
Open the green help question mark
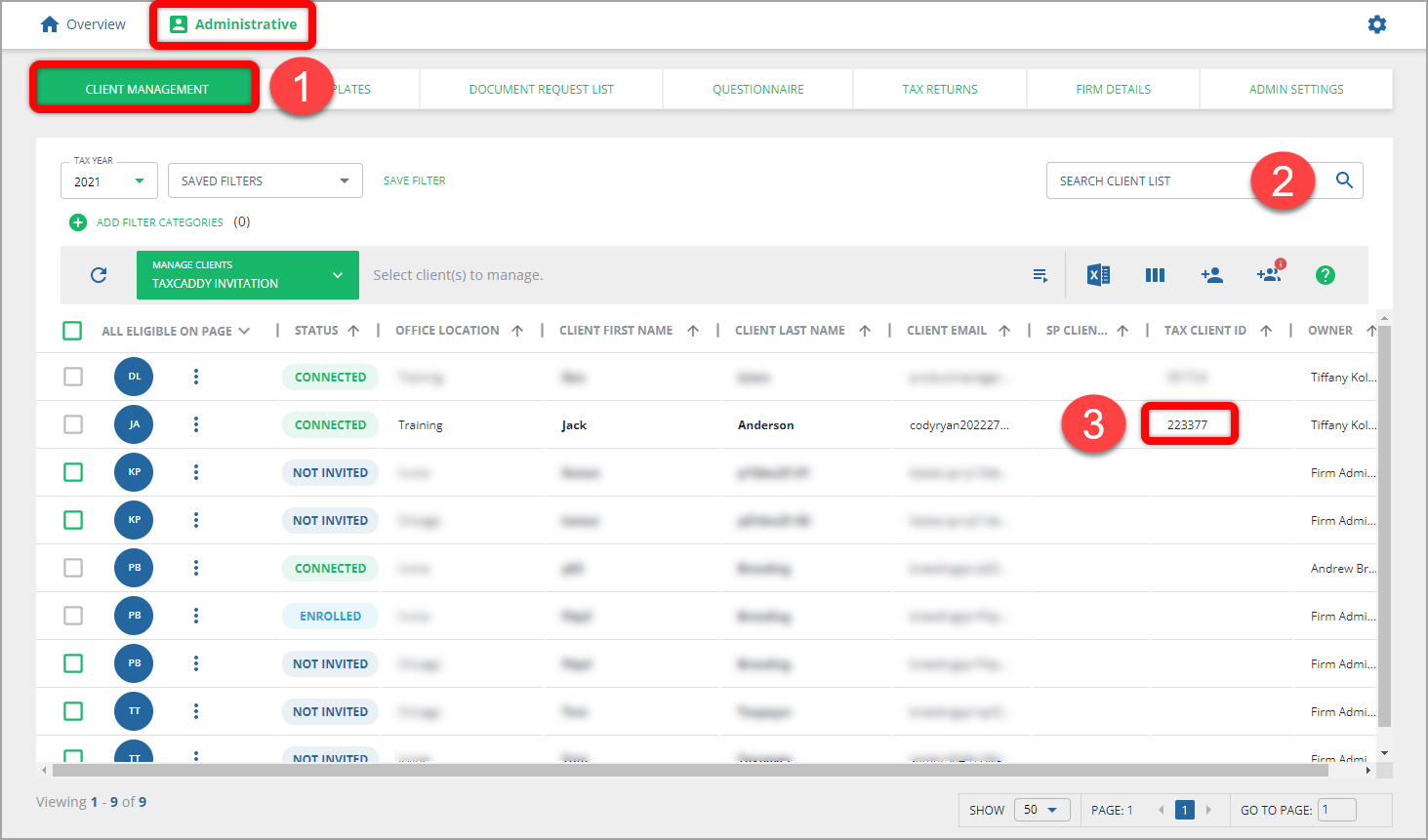[x=1325, y=275]
